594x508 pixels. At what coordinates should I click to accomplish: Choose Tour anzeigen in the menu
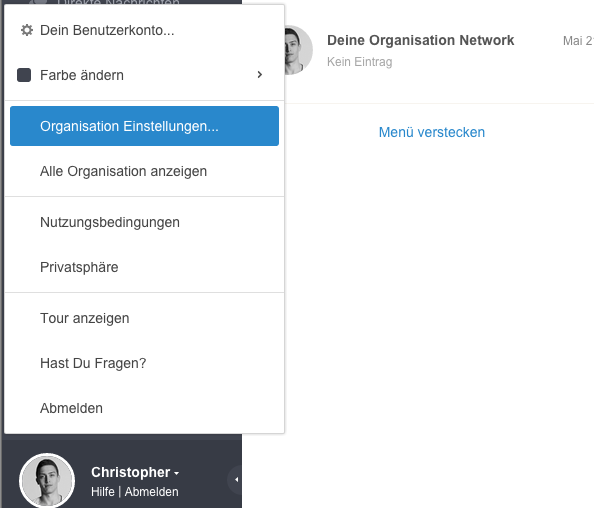pyautogui.click(x=144, y=318)
